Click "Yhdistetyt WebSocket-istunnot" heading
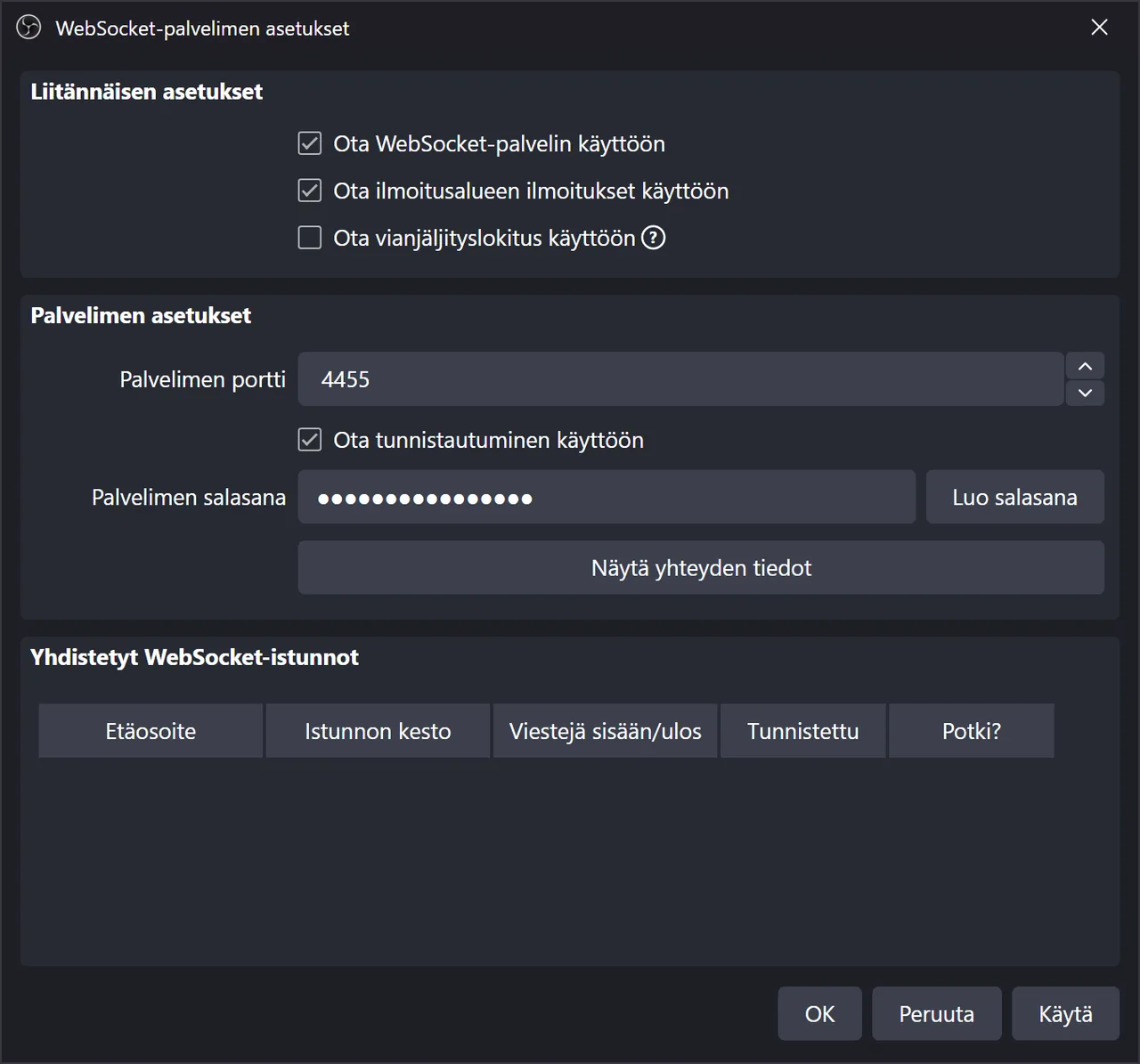Image resolution: width=1140 pixels, height=1064 pixels. point(194,657)
